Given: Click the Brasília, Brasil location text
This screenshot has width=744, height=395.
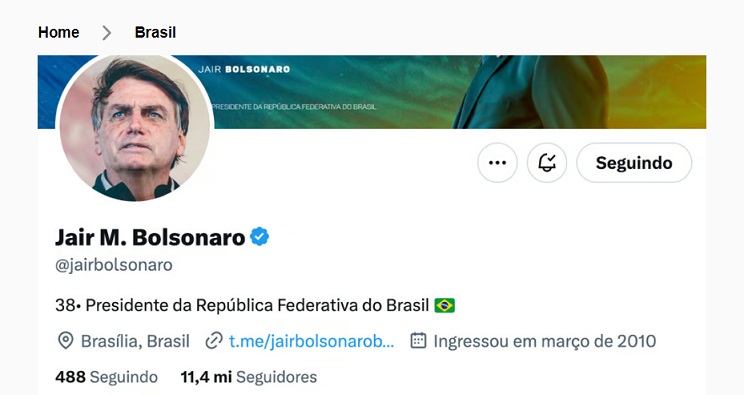Looking at the screenshot, I should 135,341.
